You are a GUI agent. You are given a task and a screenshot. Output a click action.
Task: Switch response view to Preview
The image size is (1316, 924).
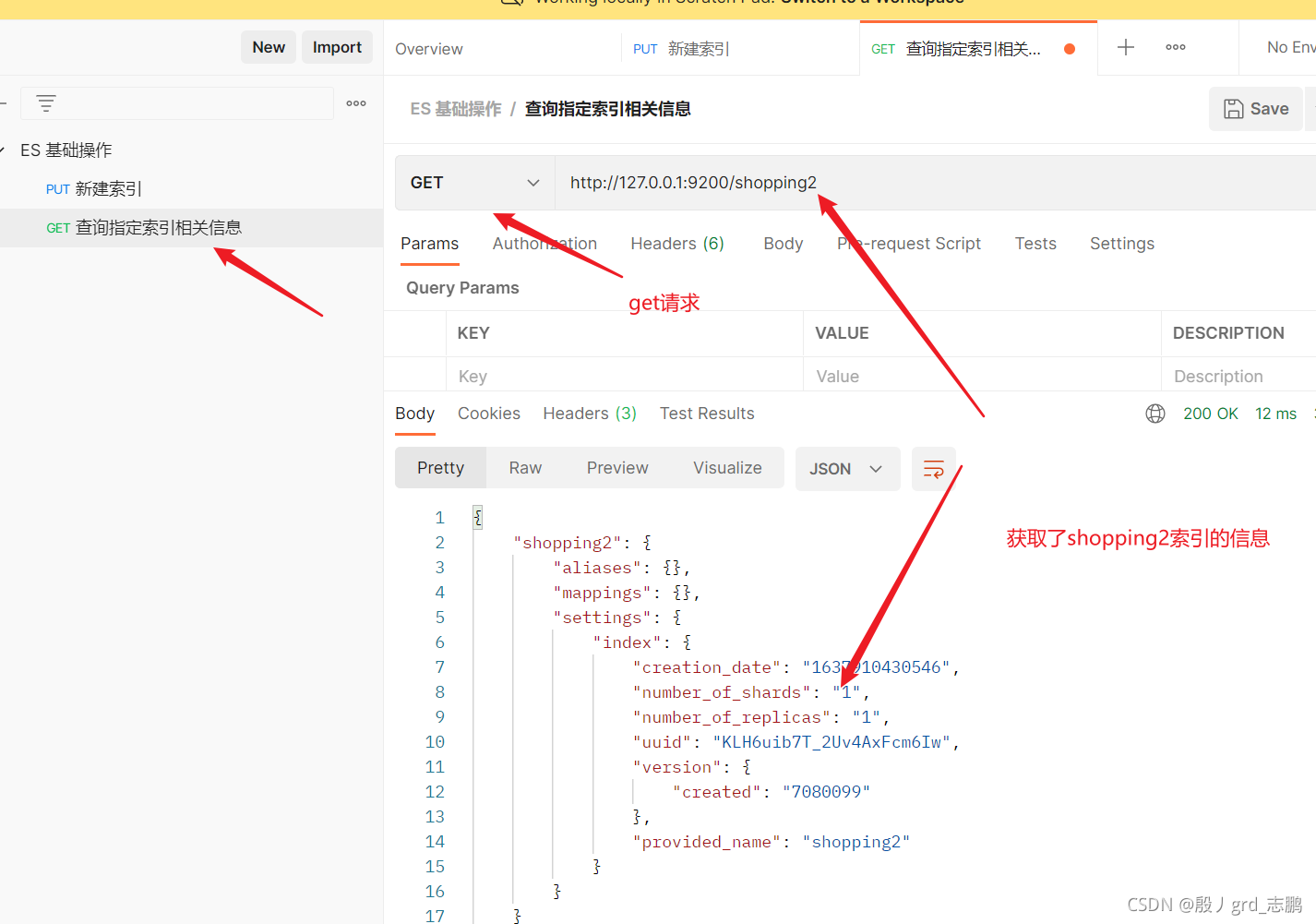click(617, 468)
